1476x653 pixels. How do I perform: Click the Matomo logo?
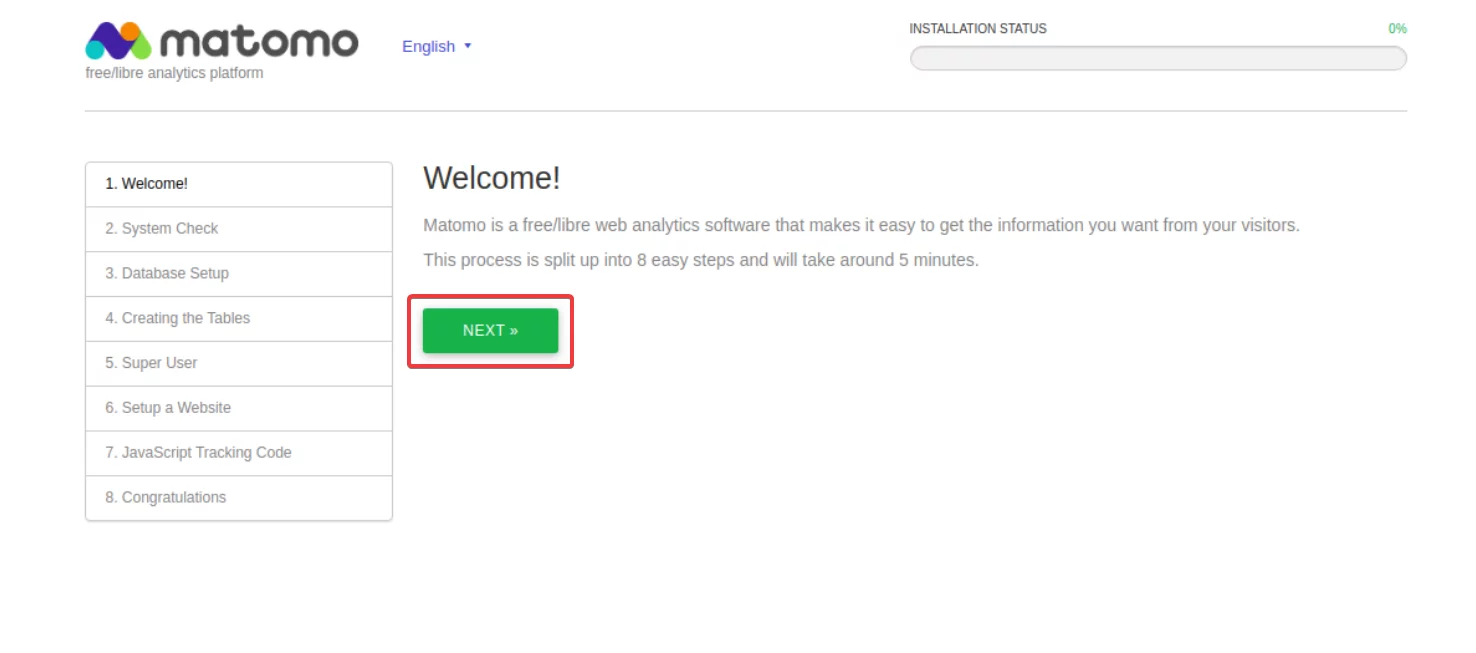(x=222, y=40)
